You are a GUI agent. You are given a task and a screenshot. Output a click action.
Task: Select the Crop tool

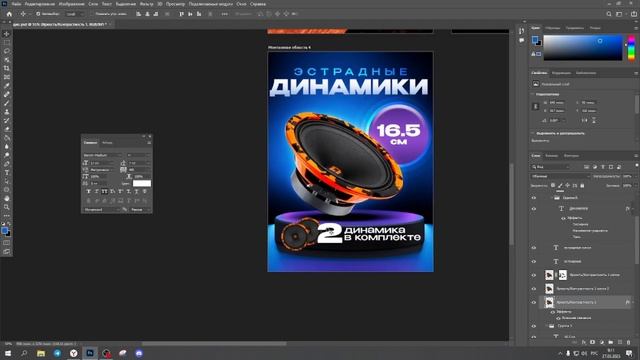pyautogui.click(x=7, y=68)
